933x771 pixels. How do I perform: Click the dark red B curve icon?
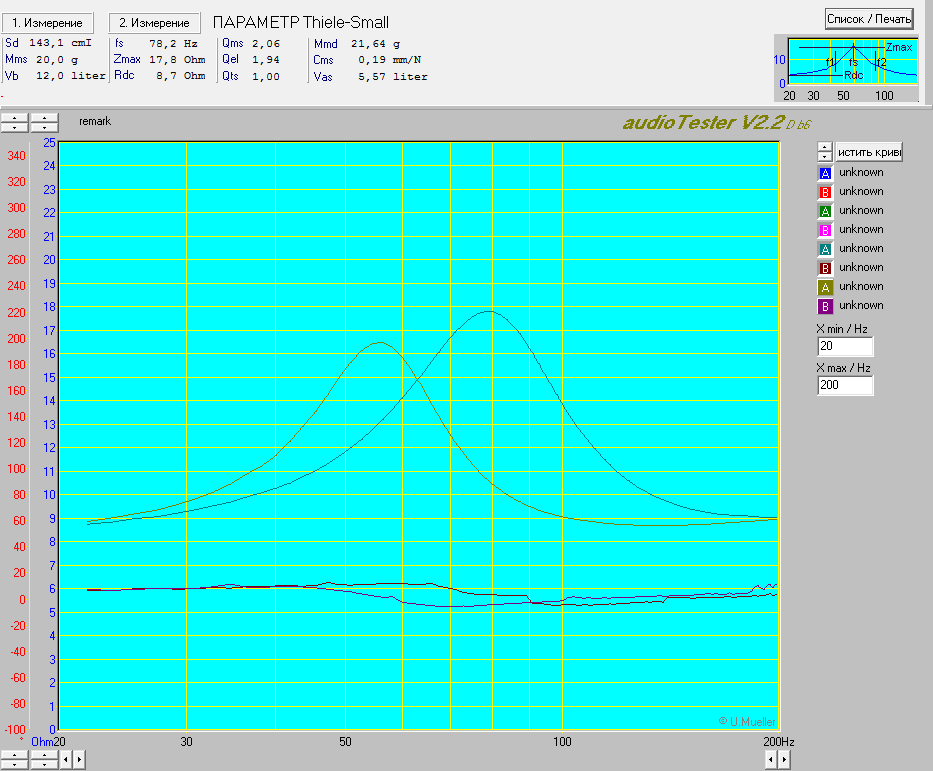tap(825, 268)
